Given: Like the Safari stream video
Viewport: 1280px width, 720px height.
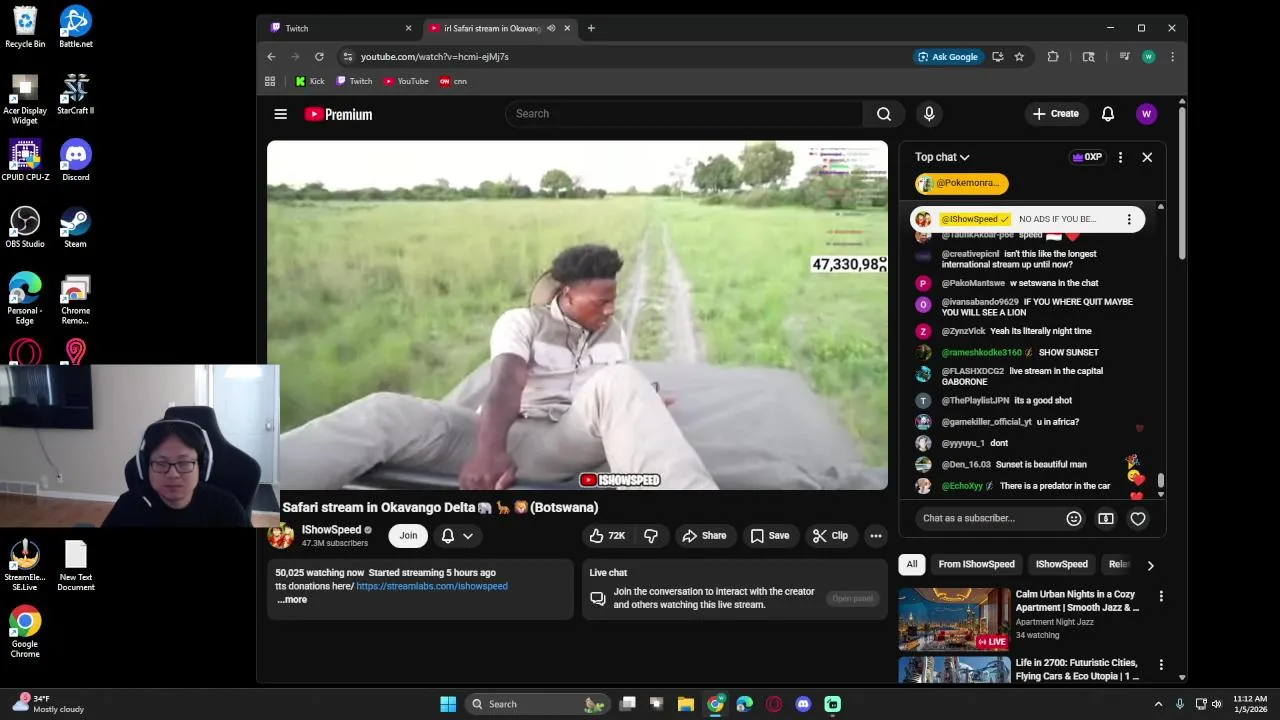Looking at the screenshot, I should tap(608, 536).
